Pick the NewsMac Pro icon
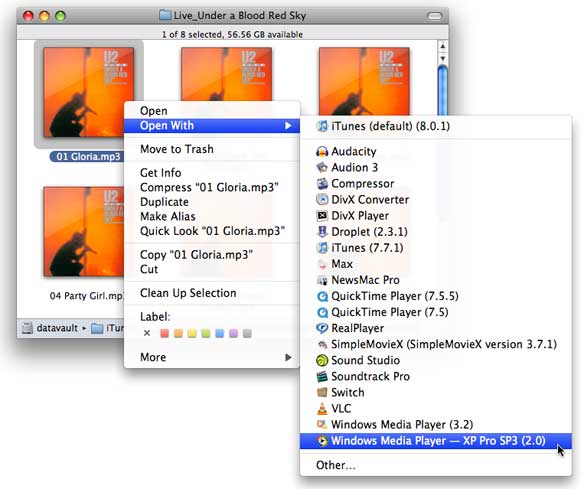This screenshot has width=584, height=489. click(322, 280)
